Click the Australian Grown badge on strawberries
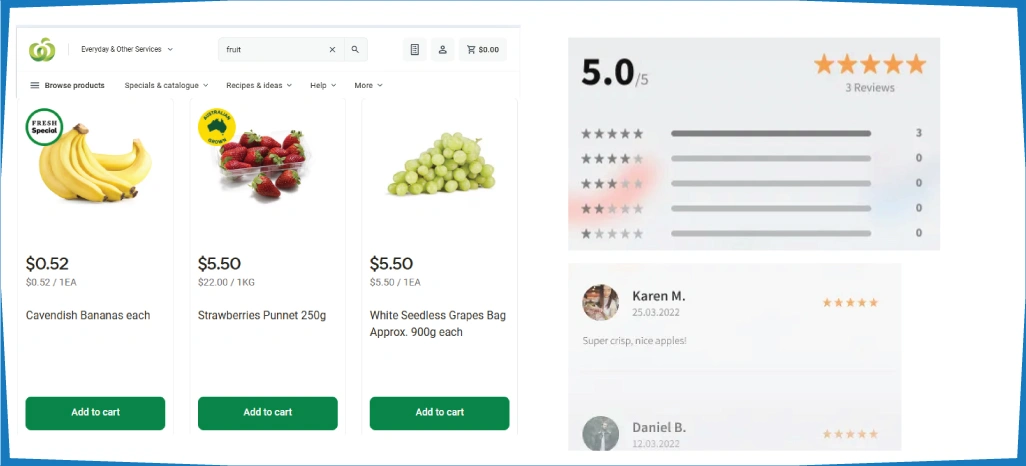Viewport: 1026px width, 466px height. tap(217, 127)
